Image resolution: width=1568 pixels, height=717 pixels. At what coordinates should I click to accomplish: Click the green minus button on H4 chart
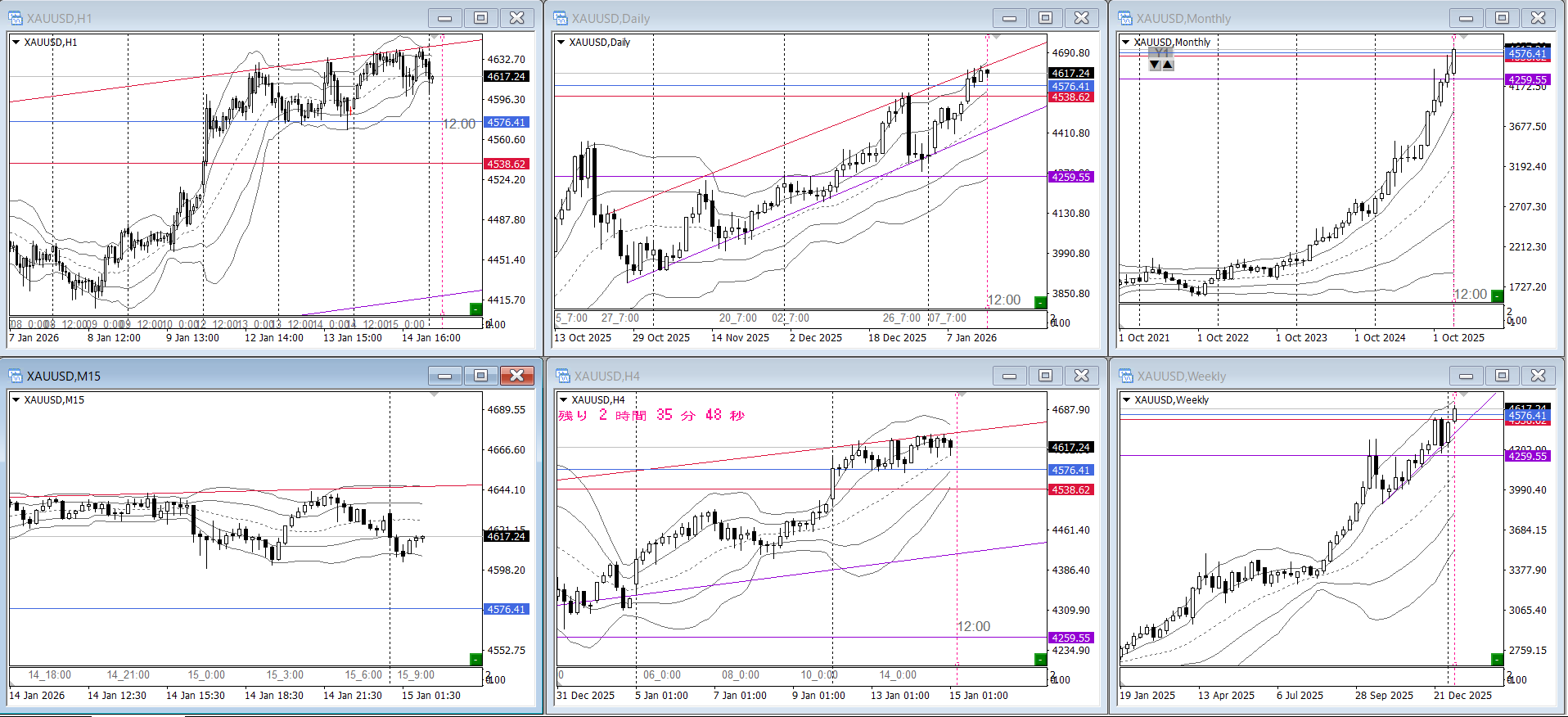1040,659
